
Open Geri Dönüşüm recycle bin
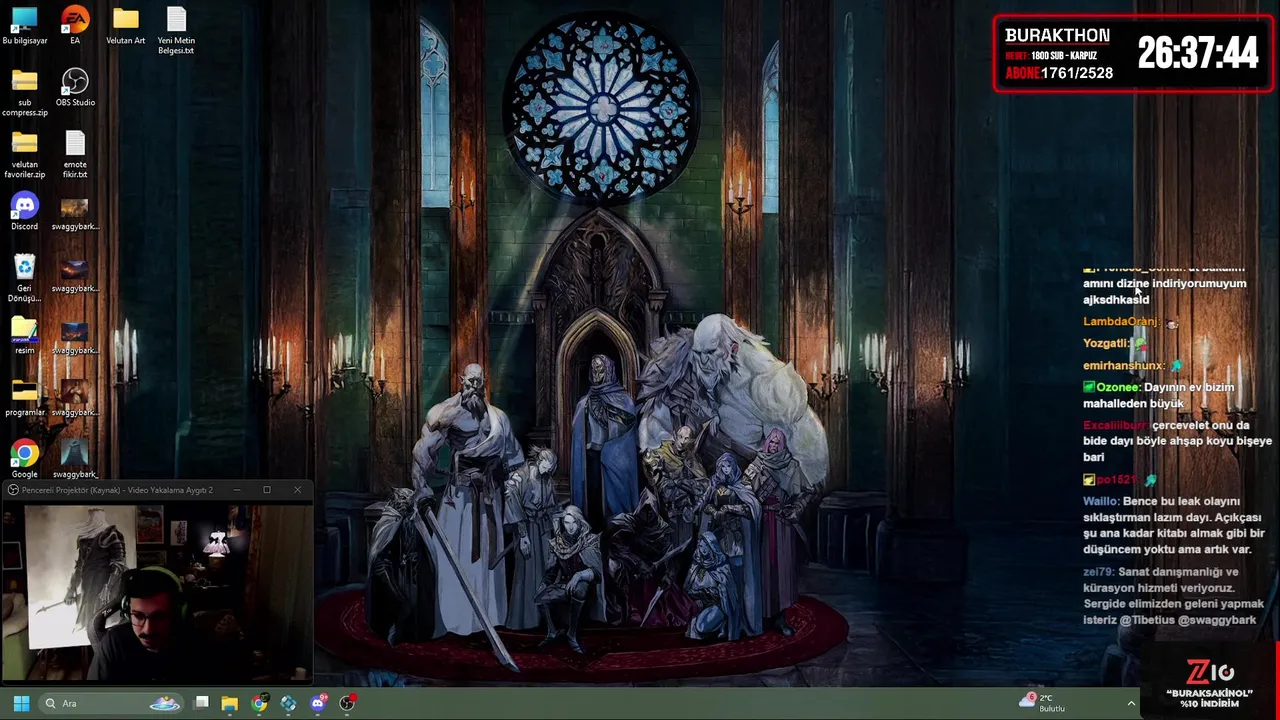[x=24, y=278]
